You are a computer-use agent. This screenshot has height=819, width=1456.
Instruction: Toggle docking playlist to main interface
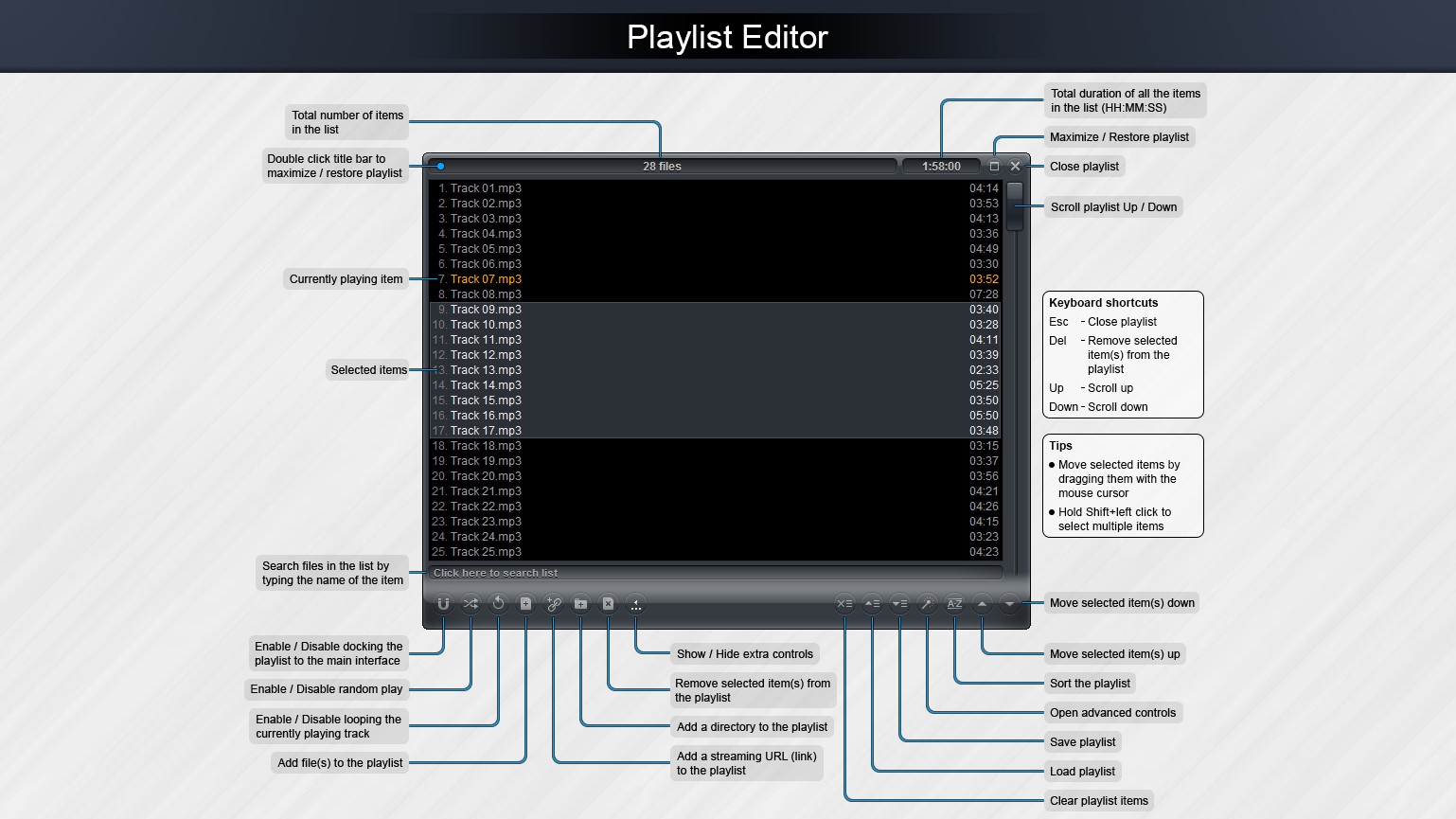(443, 603)
